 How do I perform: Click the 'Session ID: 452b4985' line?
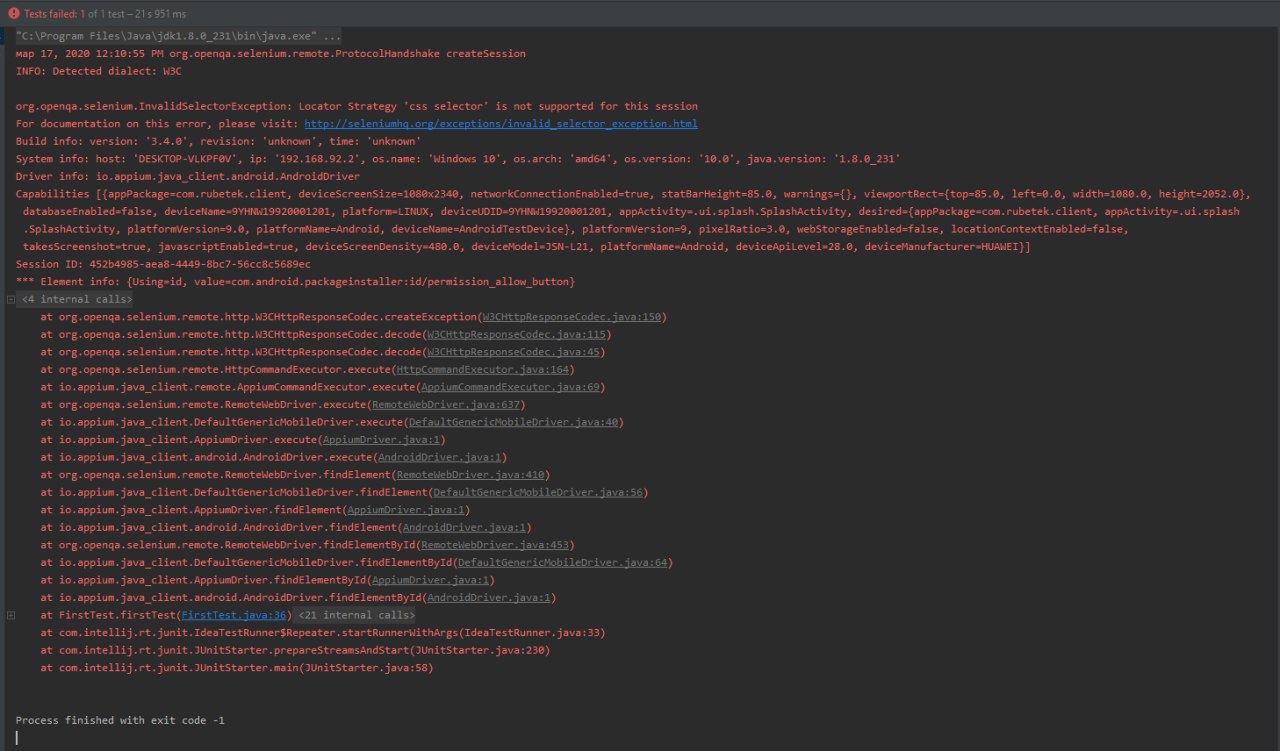click(x=163, y=264)
